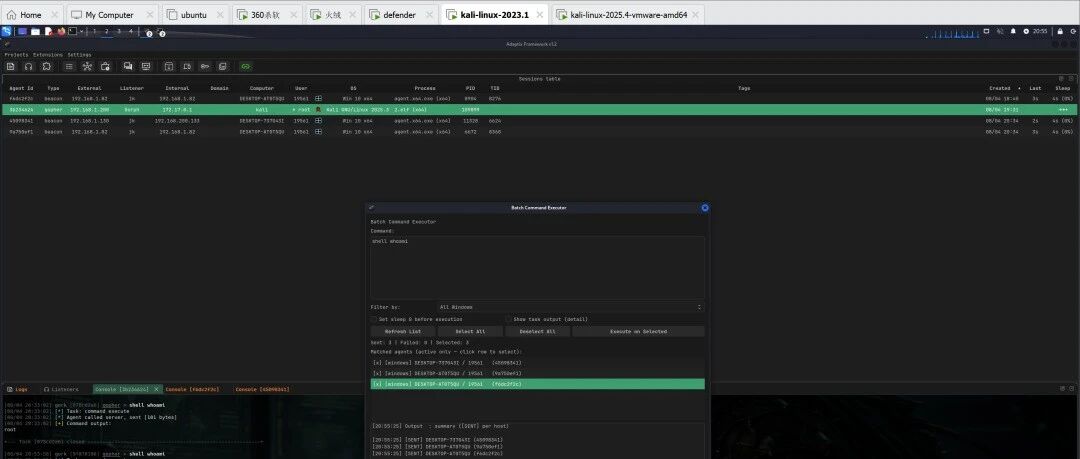Click the Select All button

470,332
